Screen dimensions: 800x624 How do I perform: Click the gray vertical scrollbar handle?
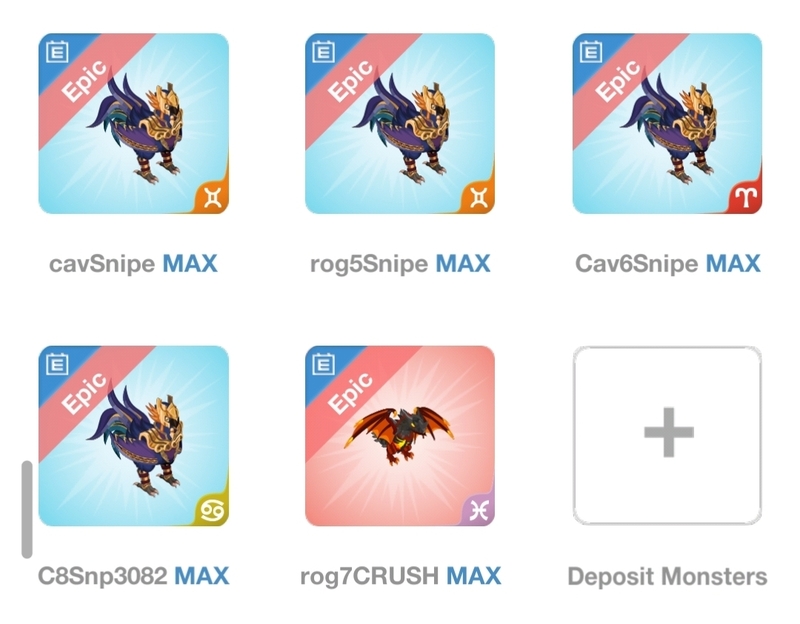click(27, 509)
